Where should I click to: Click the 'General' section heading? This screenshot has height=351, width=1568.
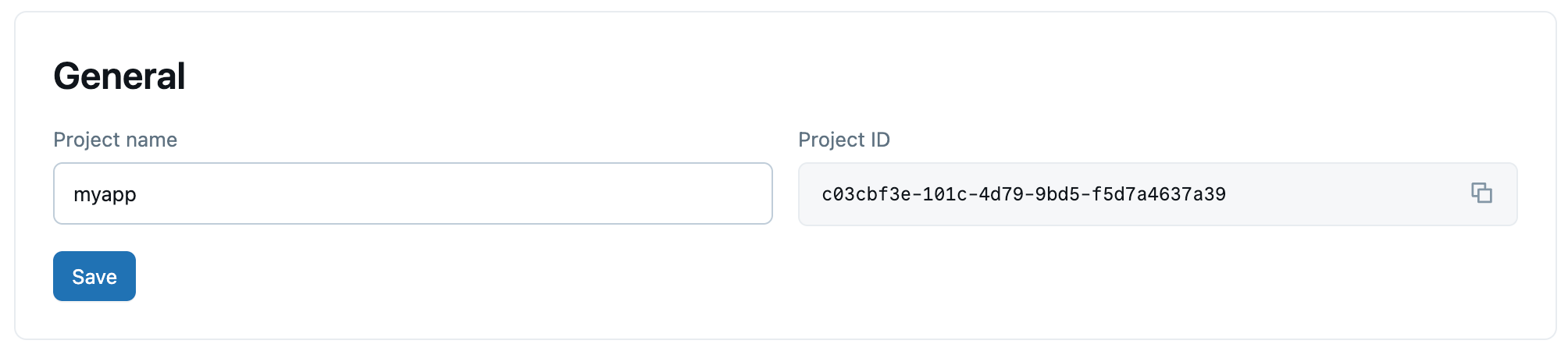[119, 76]
